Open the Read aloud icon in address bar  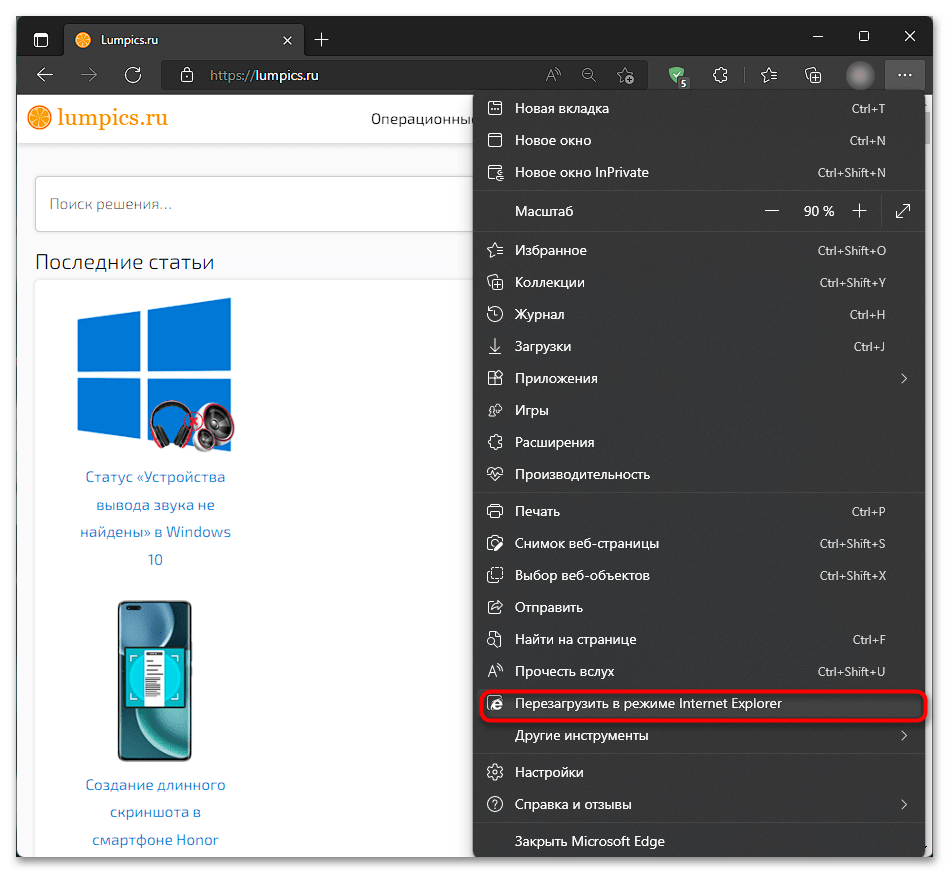(553, 75)
